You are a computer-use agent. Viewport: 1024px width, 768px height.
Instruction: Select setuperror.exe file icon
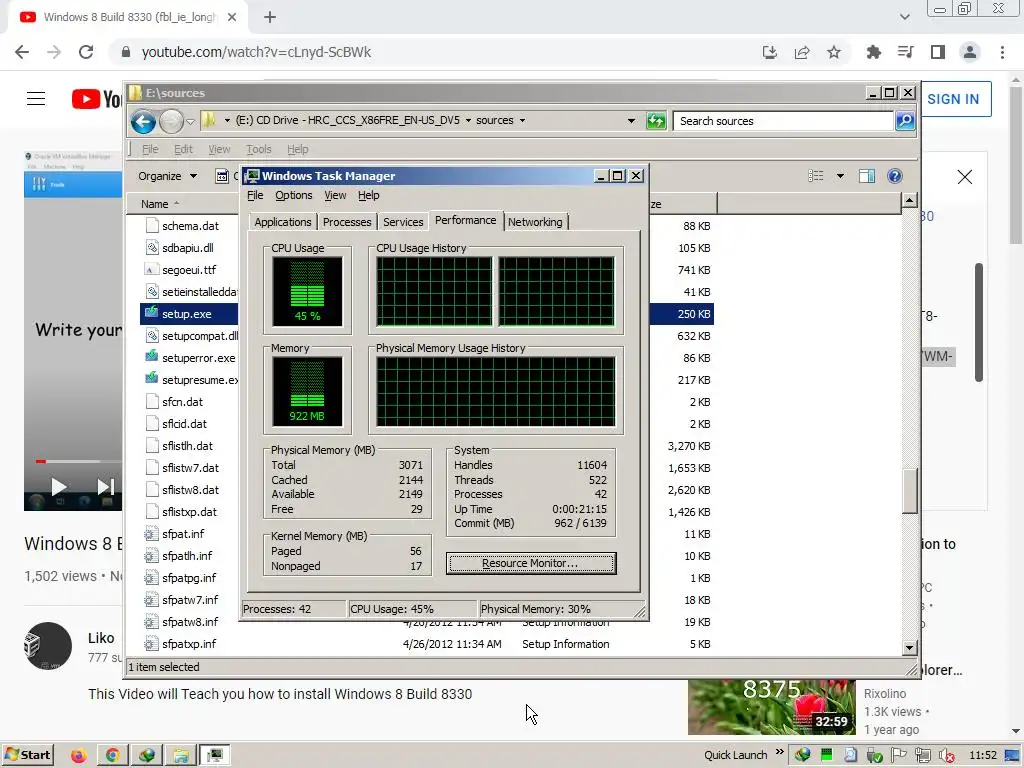[152, 357]
